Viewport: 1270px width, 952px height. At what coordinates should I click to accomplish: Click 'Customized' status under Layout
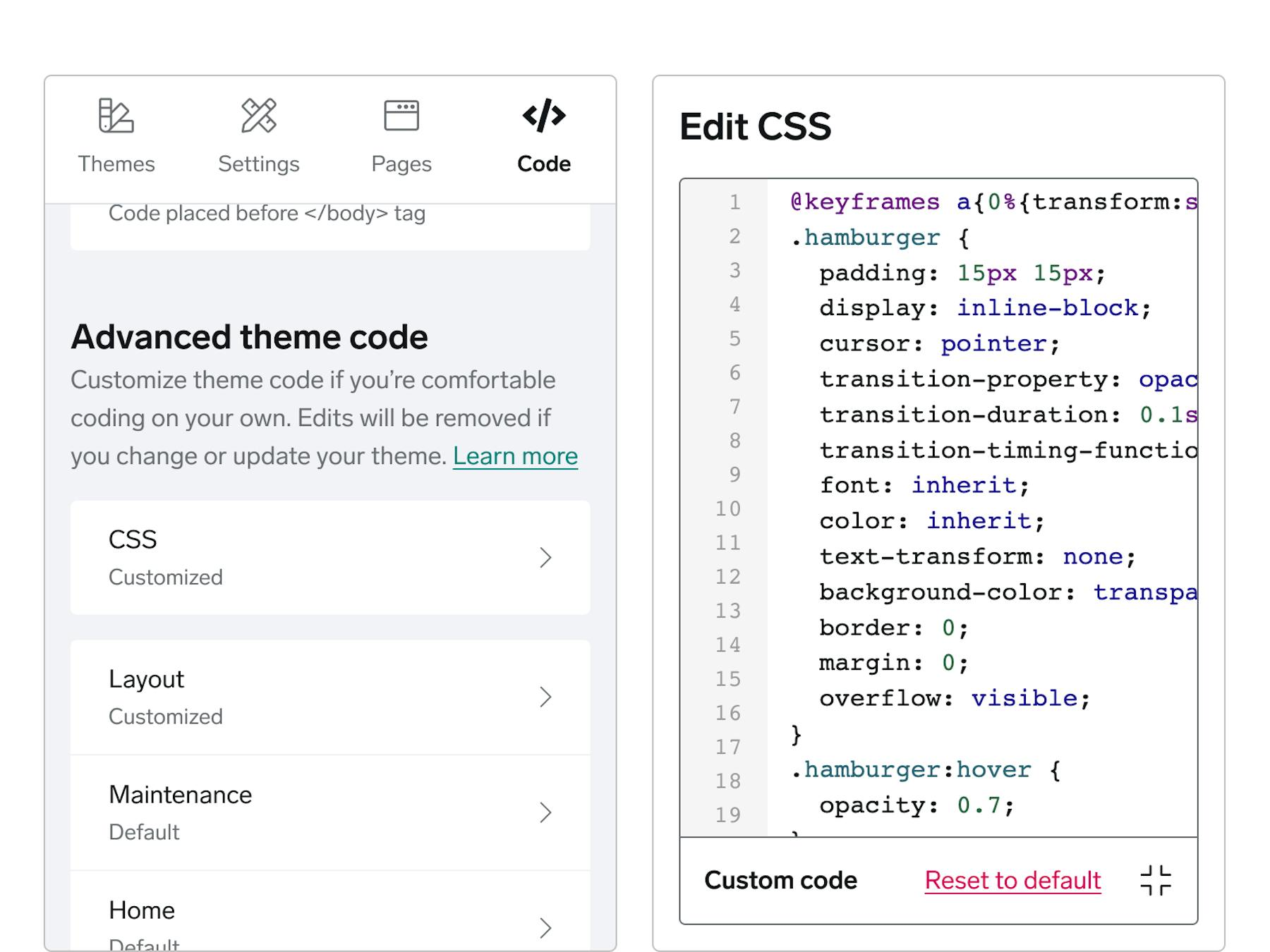pyautogui.click(x=166, y=717)
